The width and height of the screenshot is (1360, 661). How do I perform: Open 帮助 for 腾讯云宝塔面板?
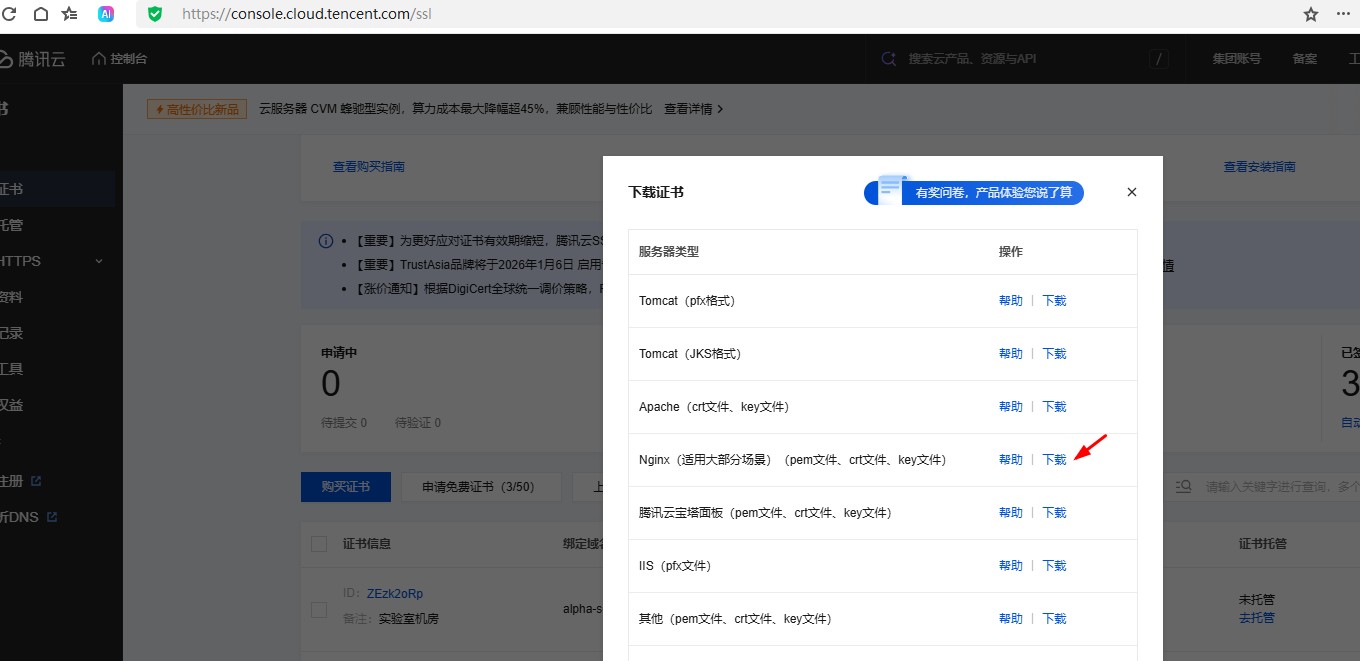tap(1011, 512)
